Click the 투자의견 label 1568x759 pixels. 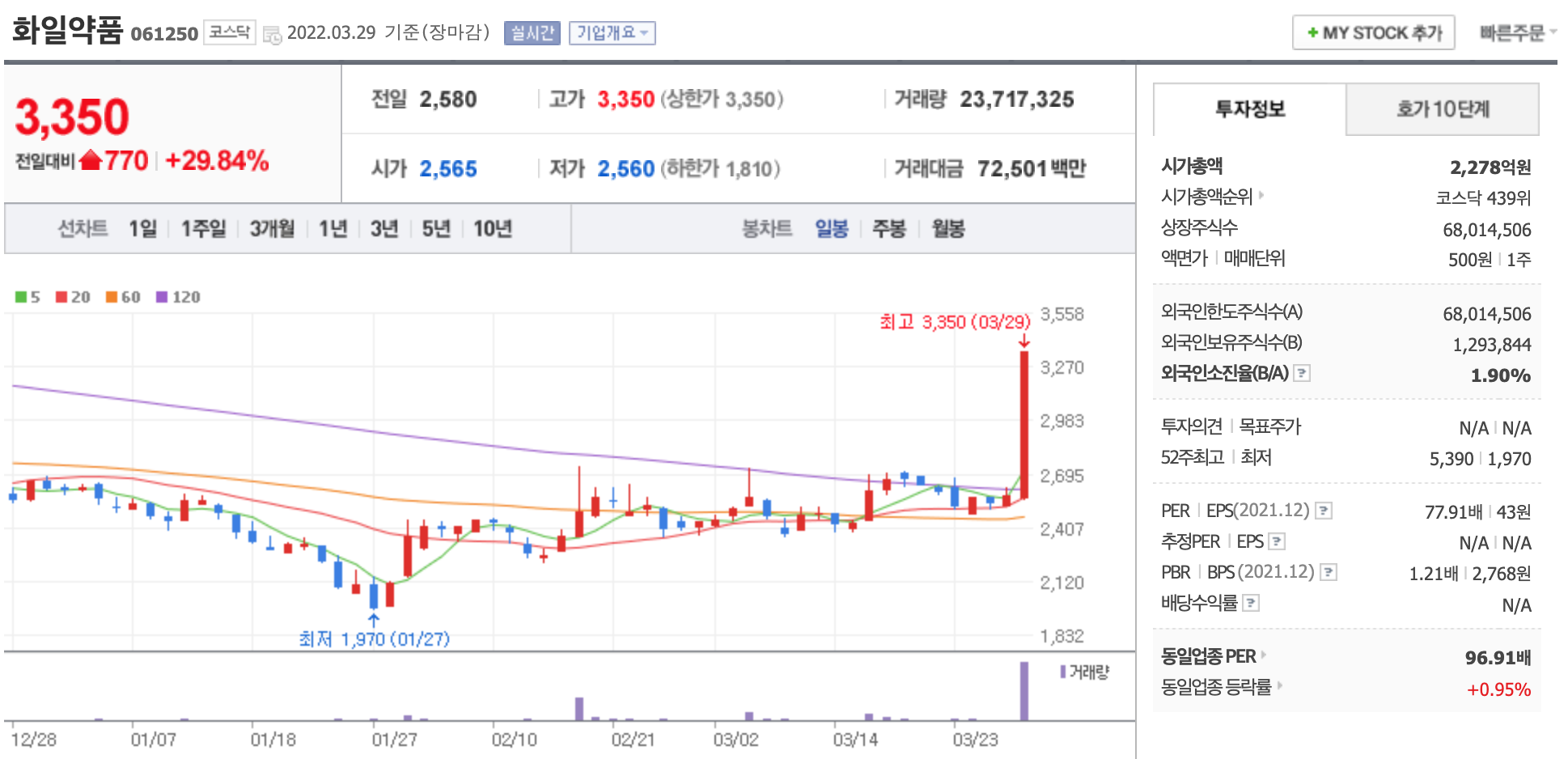(x=1192, y=426)
